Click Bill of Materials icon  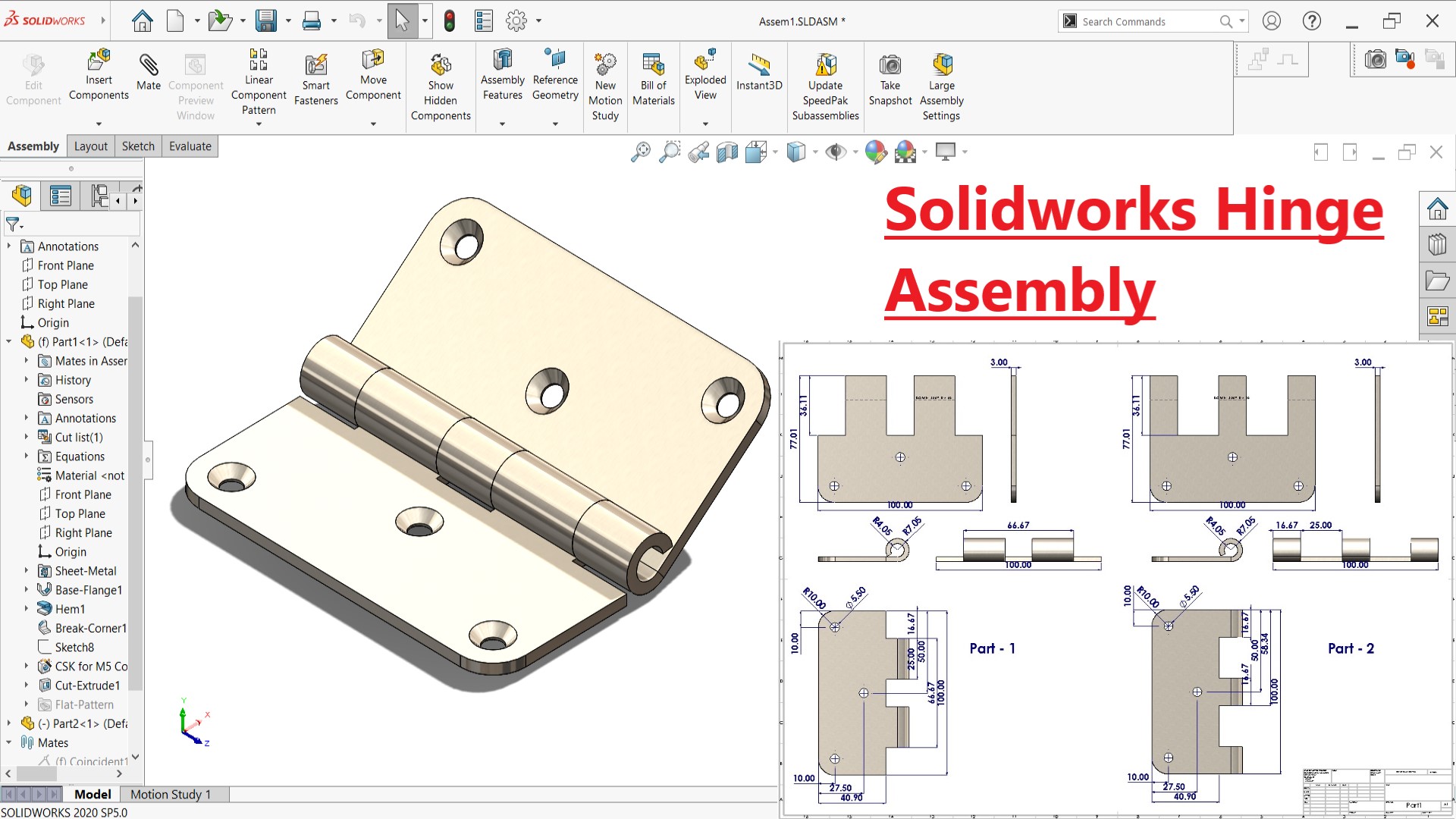(653, 65)
